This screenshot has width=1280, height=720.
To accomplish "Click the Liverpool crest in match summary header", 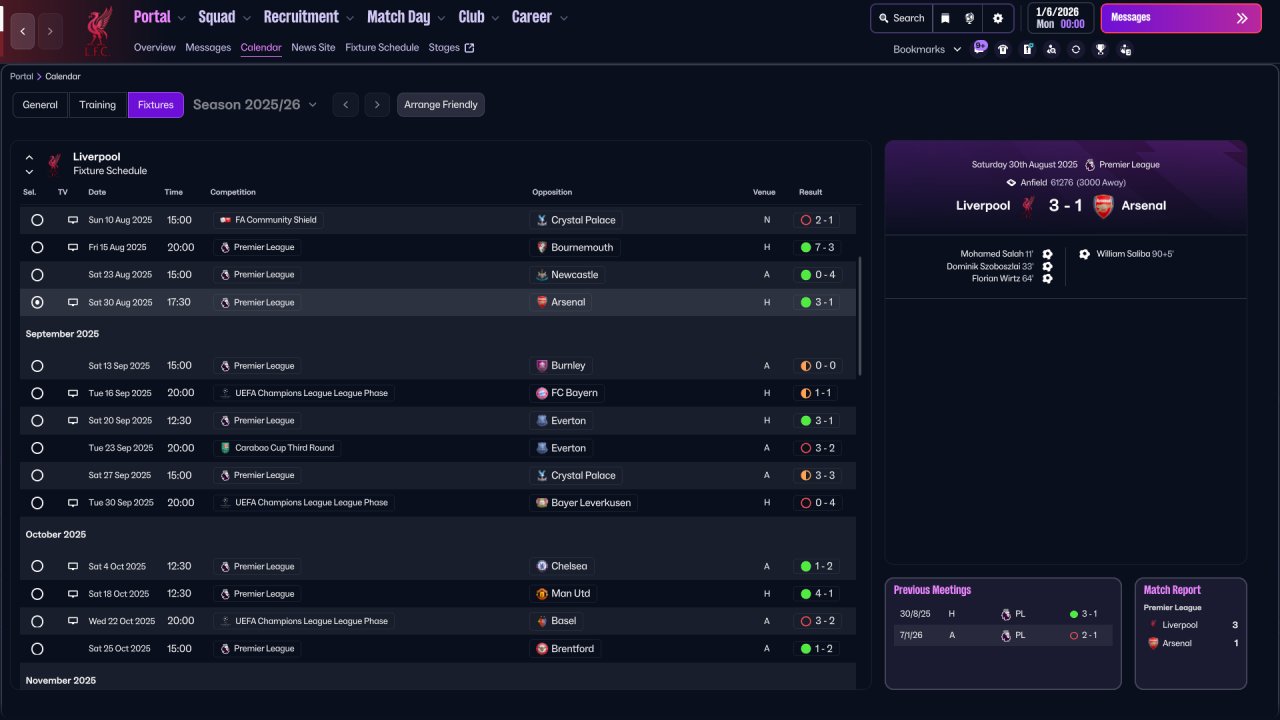I will (1029, 206).
